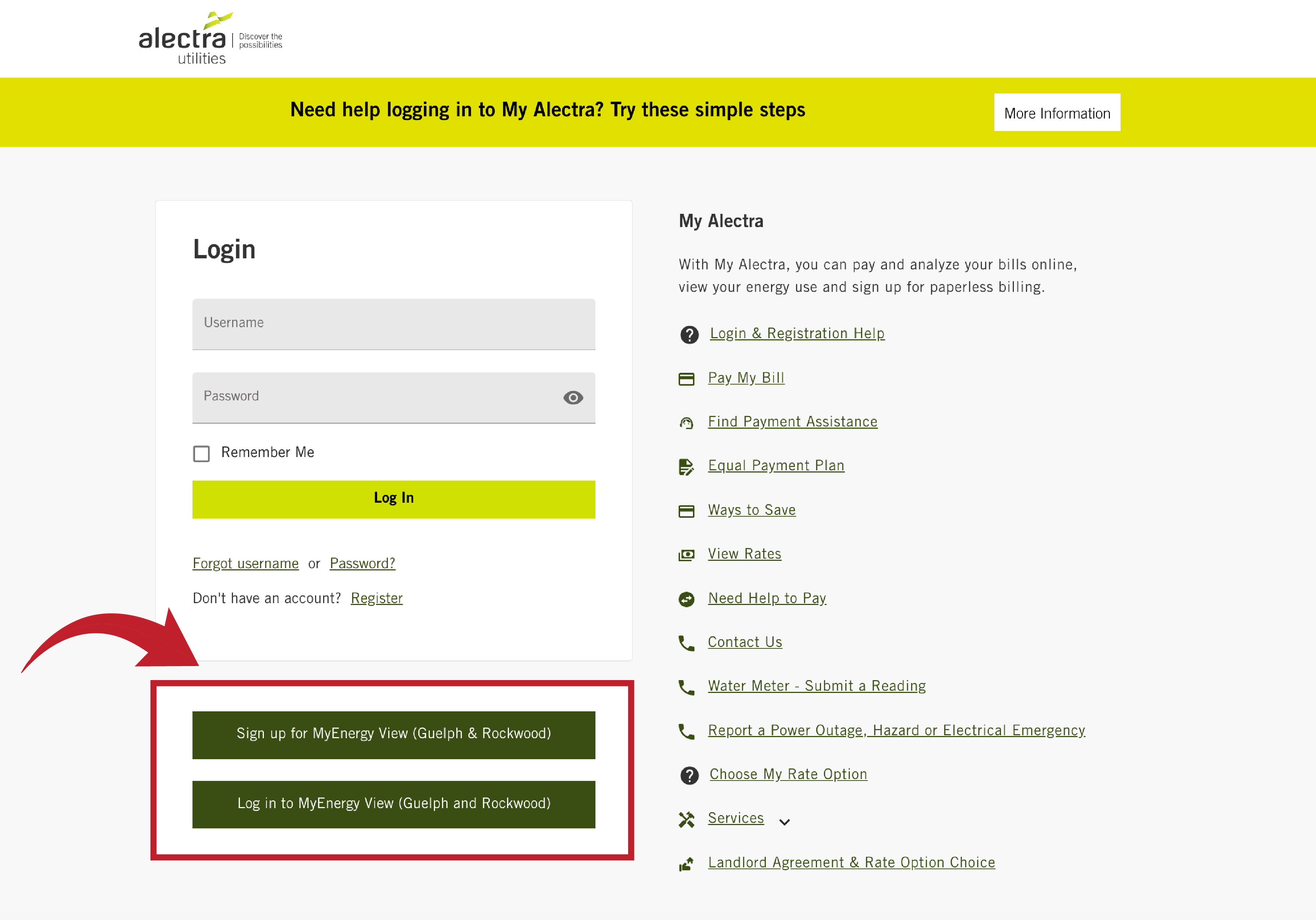Click the money icon beside View Rates

pyautogui.click(x=686, y=555)
